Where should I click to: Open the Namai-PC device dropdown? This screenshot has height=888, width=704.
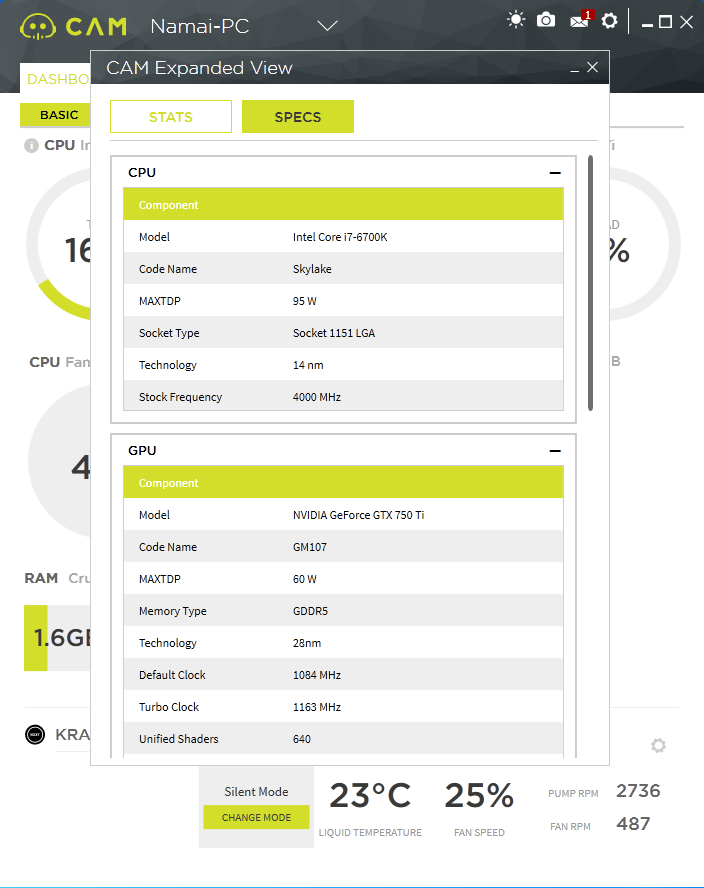click(327, 26)
